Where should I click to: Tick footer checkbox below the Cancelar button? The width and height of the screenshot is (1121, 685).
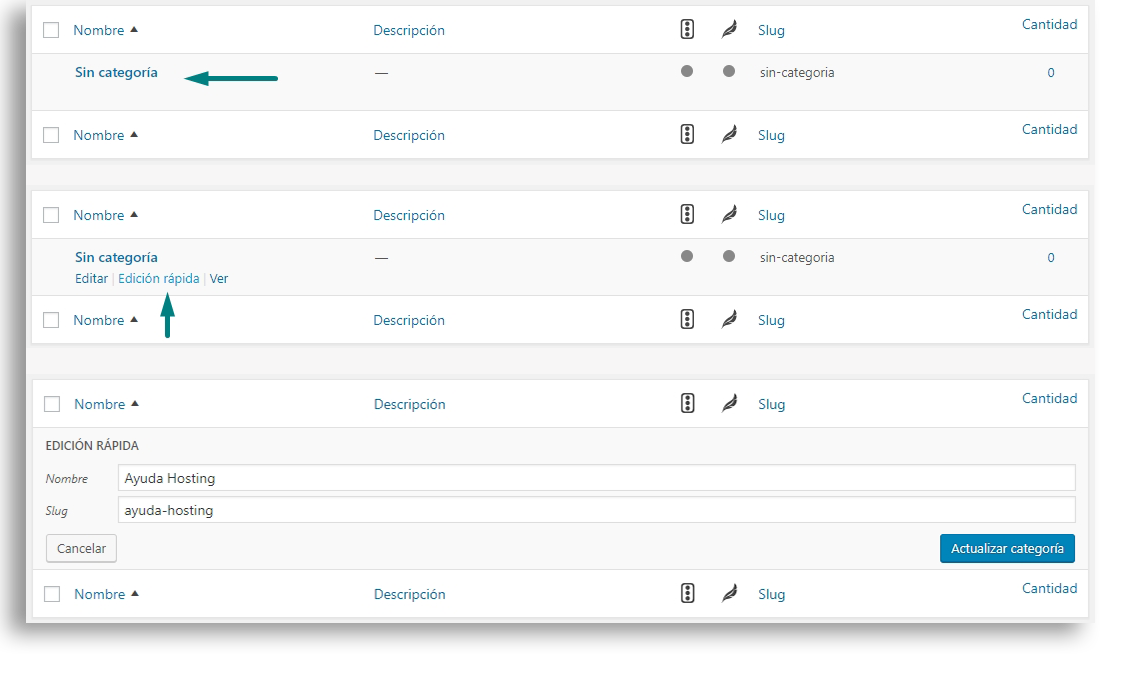pos(52,594)
